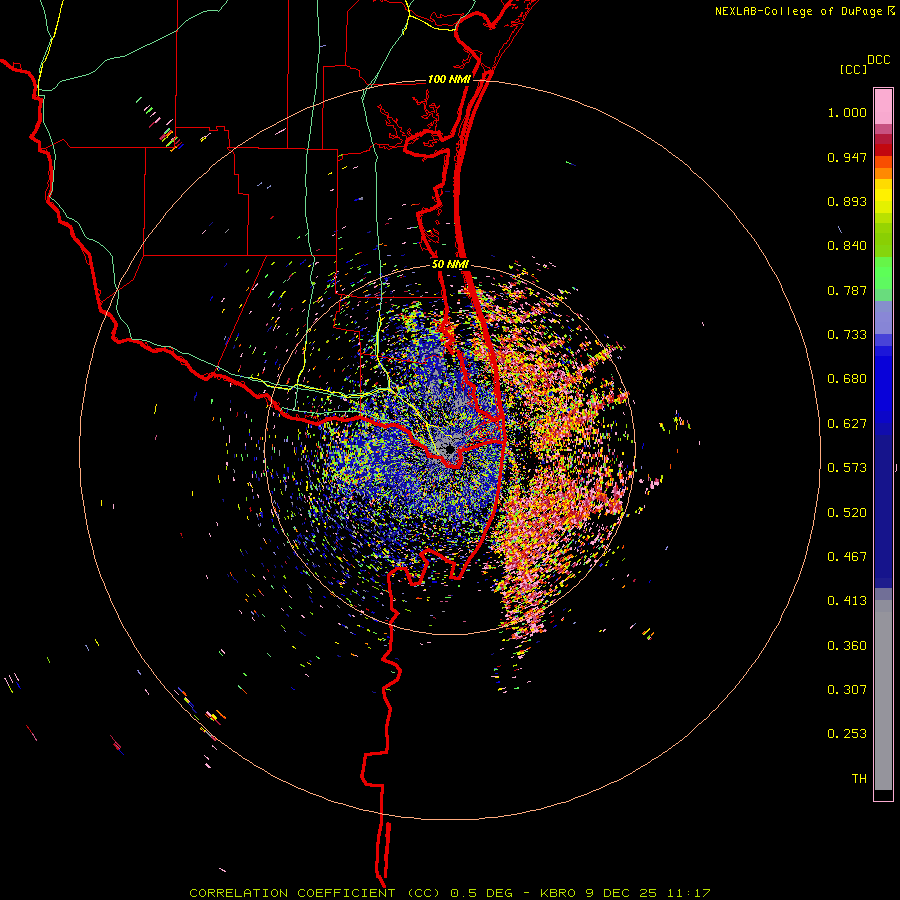Select the 0.307 scale value
Image resolution: width=900 pixels, height=900 pixels.
pos(847,690)
